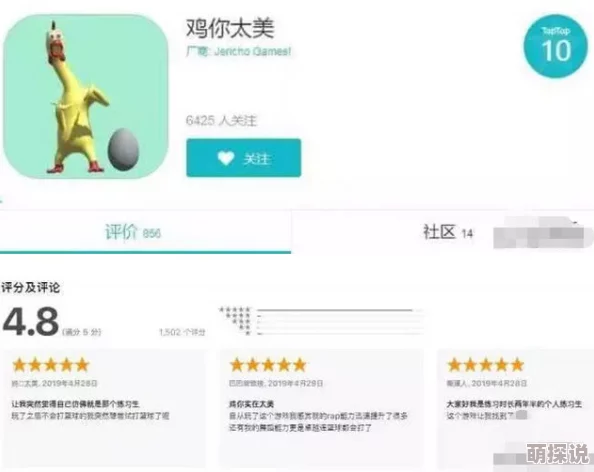Click the white heart icon
594x472 pixels.
click(x=226, y=158)
